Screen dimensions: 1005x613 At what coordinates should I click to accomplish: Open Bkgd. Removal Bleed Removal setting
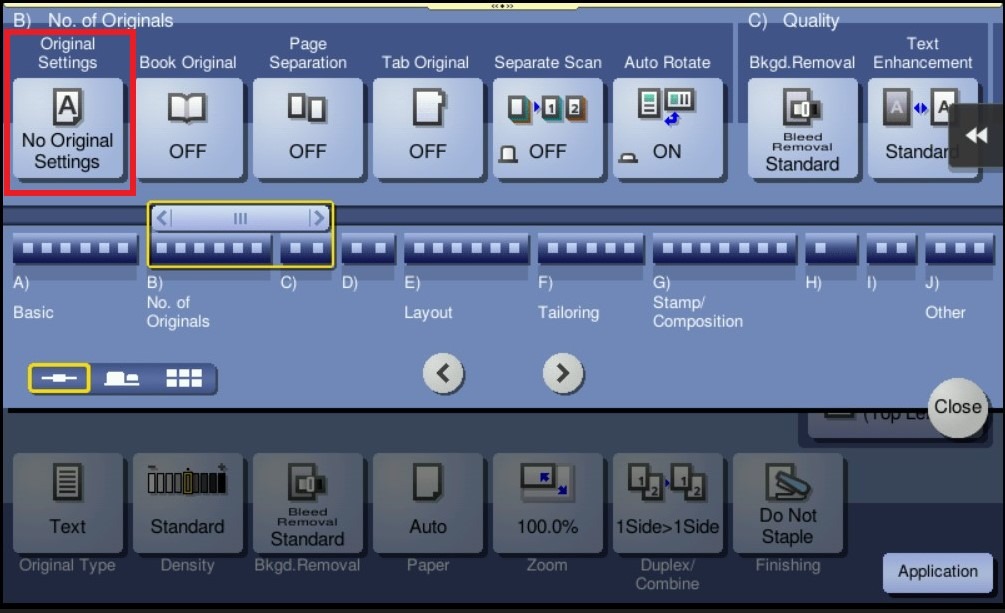[x=802, y=129]
